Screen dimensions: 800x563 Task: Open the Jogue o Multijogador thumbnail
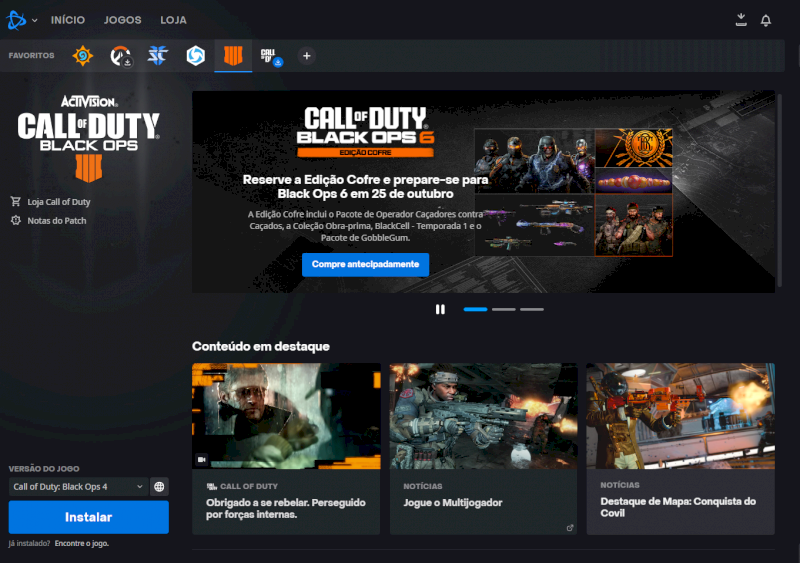(x=484, y=416)
